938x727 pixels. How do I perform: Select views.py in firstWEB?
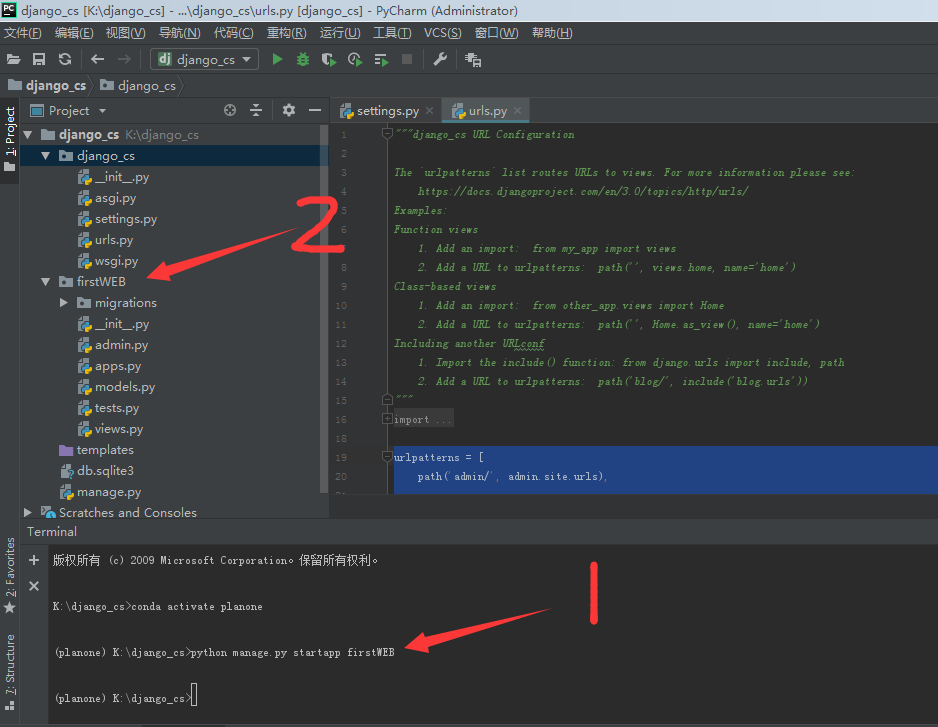tap(118, 428)
